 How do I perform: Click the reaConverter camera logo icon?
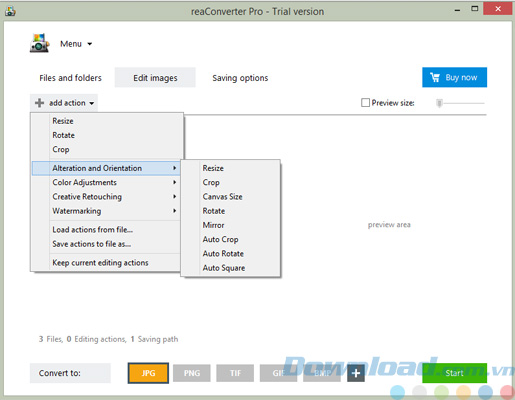pyautogui.click(x=40, y=43)
